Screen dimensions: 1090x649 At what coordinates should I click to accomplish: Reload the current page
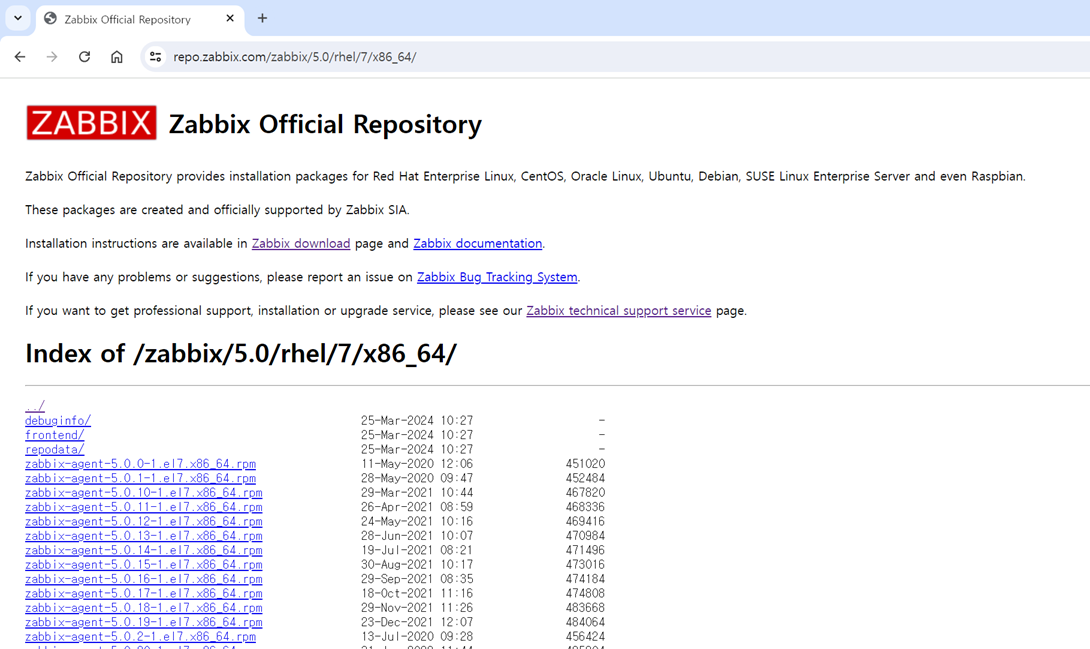click(84, 57)
